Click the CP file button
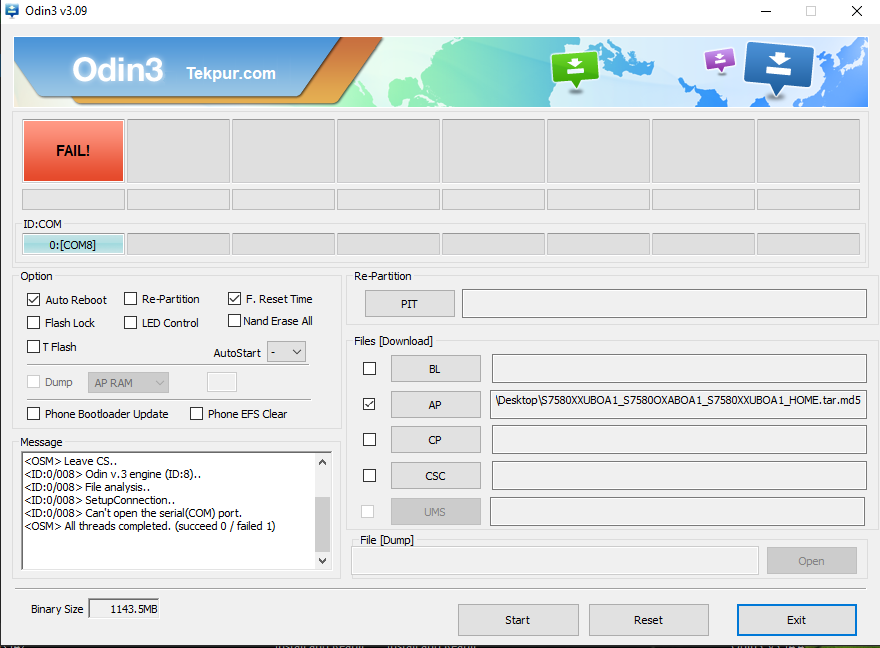 click(x=436, y=440)
